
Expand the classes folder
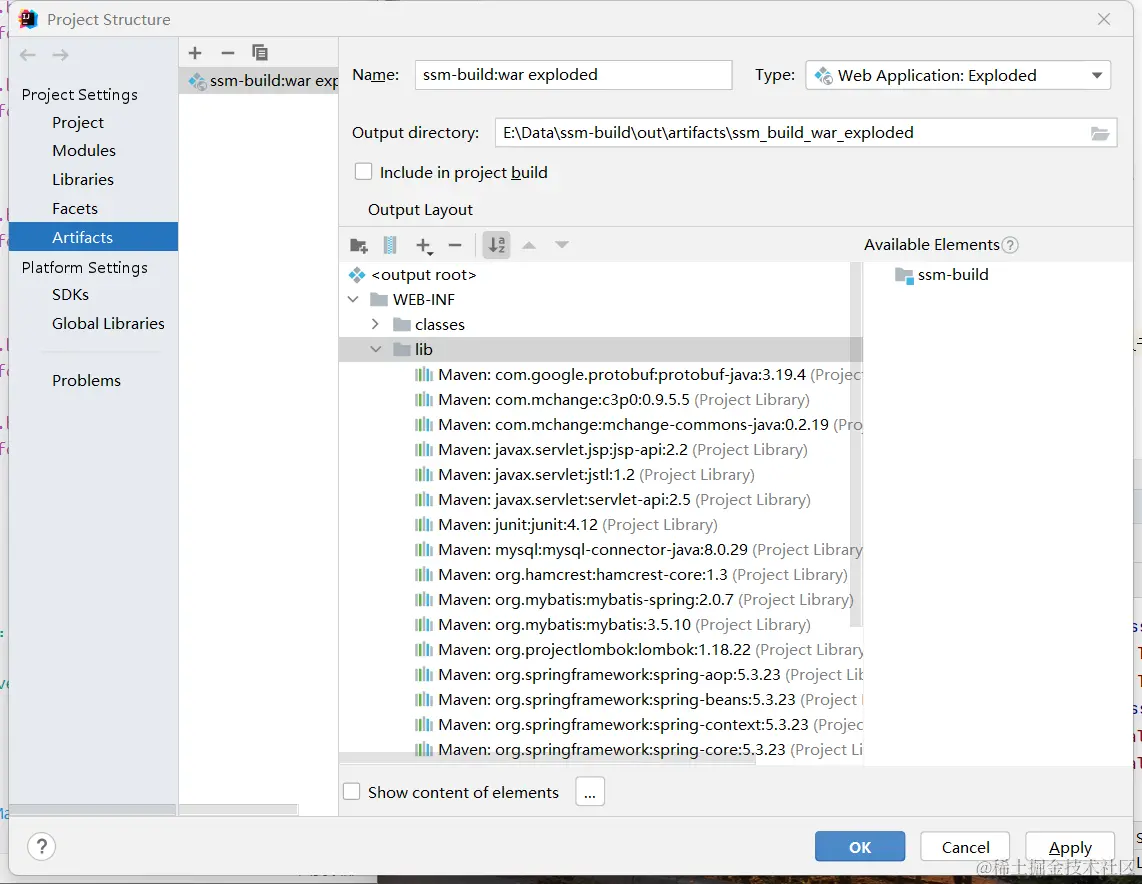tap(375, 324)
